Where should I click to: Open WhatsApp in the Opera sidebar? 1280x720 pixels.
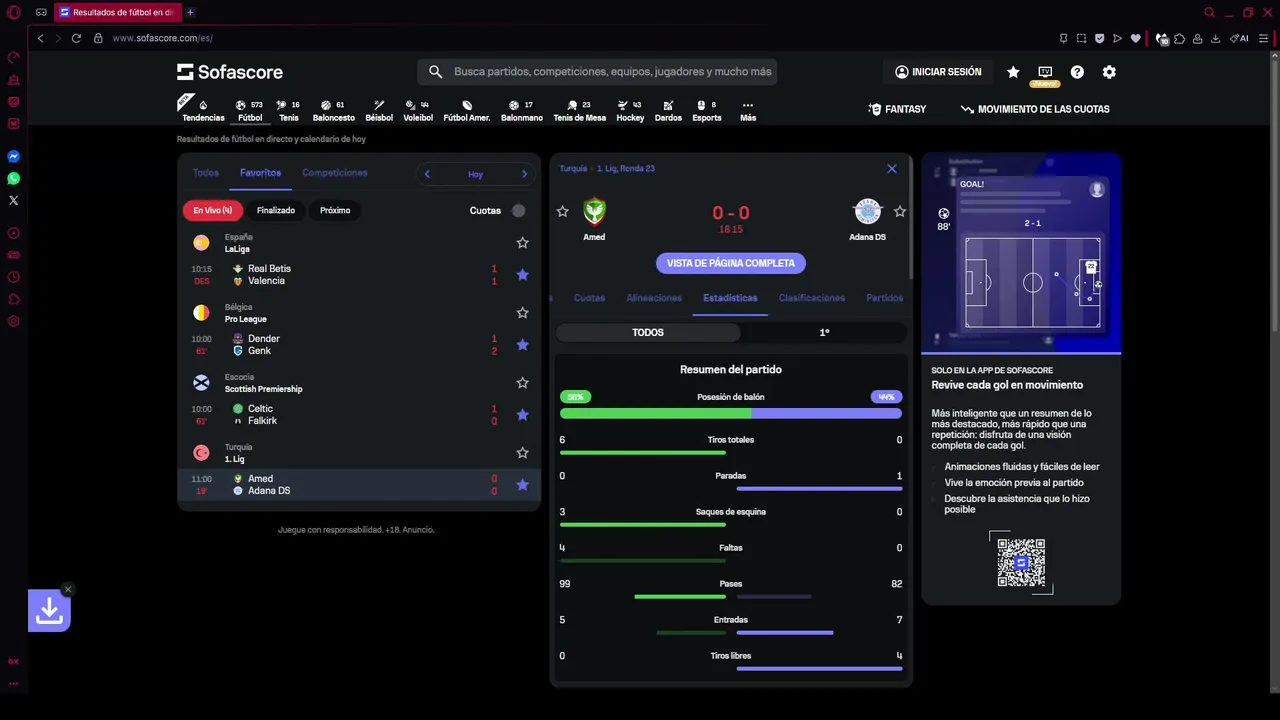point(13,178)
